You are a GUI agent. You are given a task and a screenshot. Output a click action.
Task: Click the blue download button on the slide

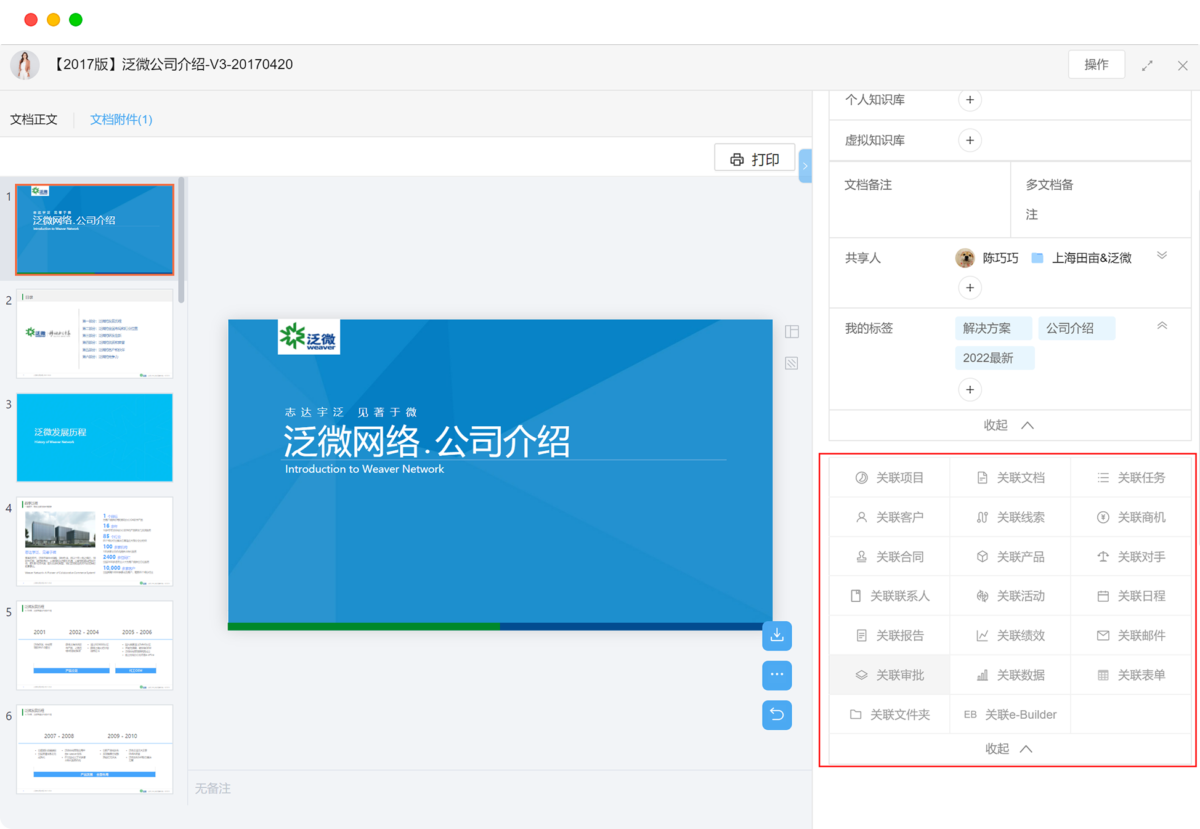pyautogui.click(x=777, y=635)
